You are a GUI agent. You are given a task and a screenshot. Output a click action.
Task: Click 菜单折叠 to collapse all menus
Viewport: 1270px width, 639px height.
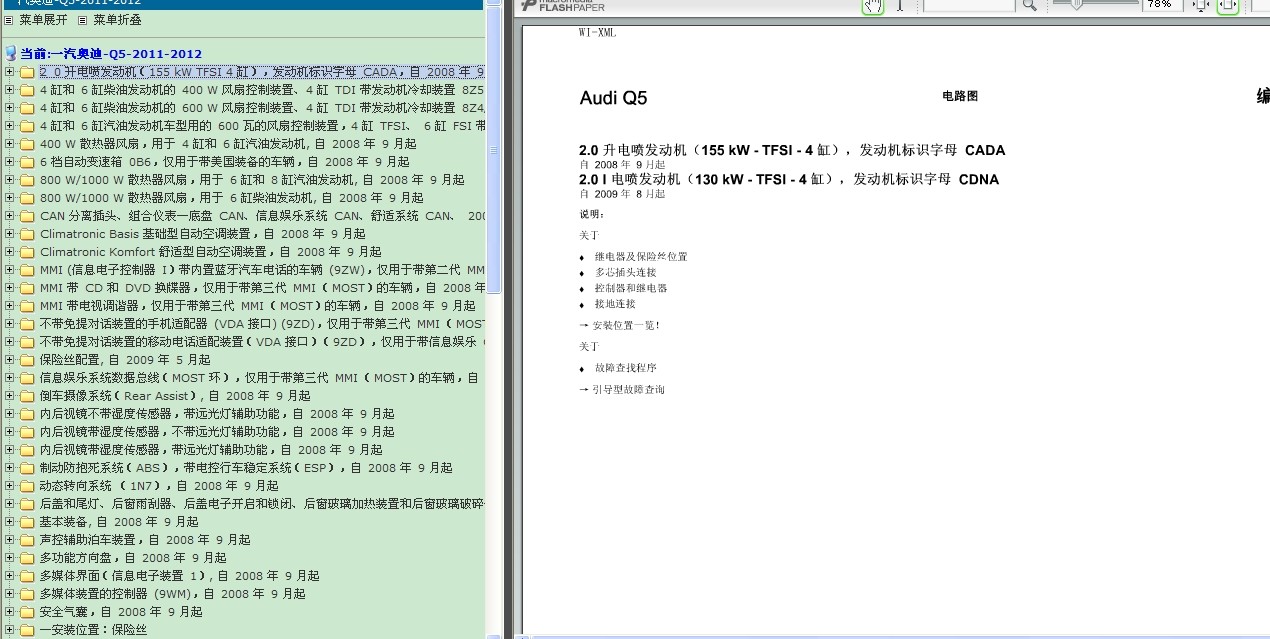pyautogui.click(x=117, y=20)
